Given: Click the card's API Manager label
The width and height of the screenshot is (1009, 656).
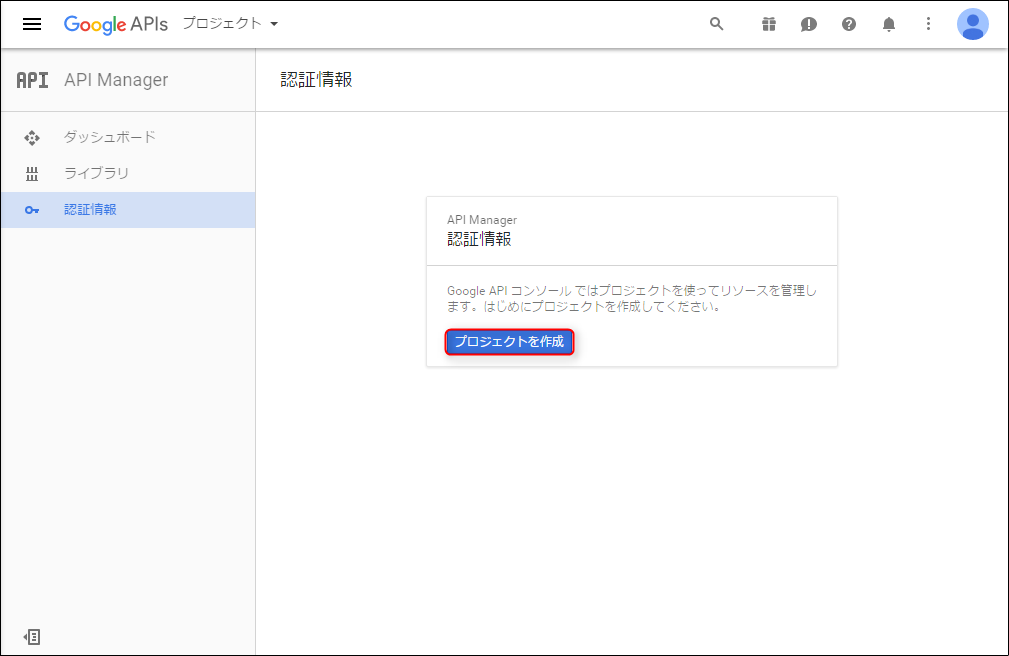Looking at the screenshot, I should [481, 220].
